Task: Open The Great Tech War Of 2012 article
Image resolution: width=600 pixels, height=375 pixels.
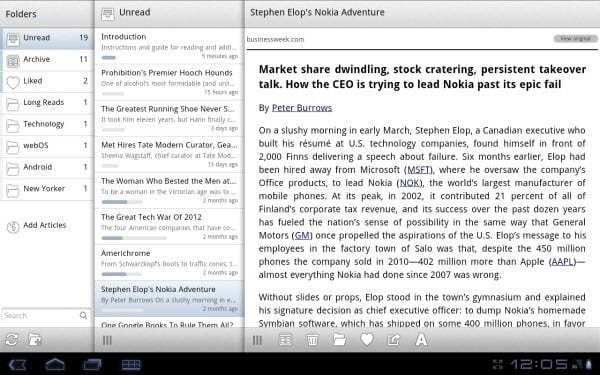Action: tap(169, 227)
